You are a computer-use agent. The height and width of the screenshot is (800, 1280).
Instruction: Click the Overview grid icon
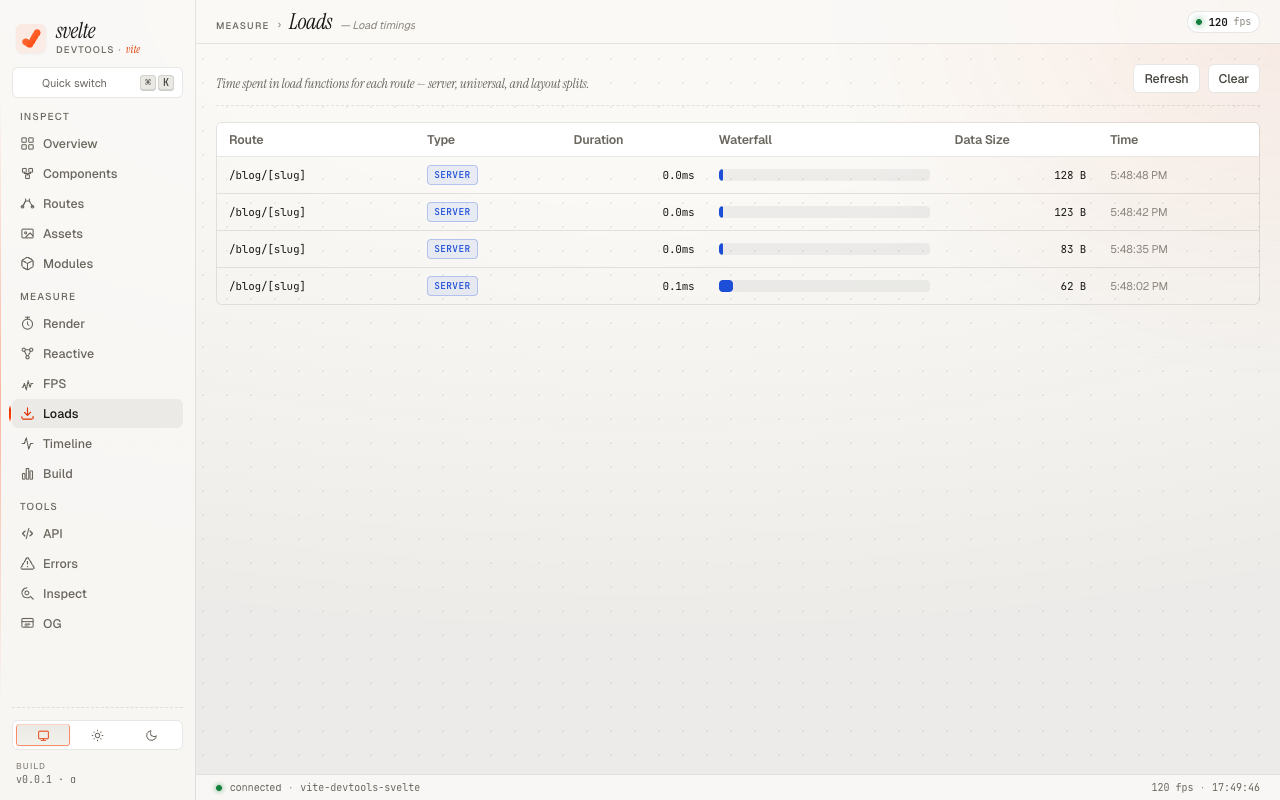[28, 144]
